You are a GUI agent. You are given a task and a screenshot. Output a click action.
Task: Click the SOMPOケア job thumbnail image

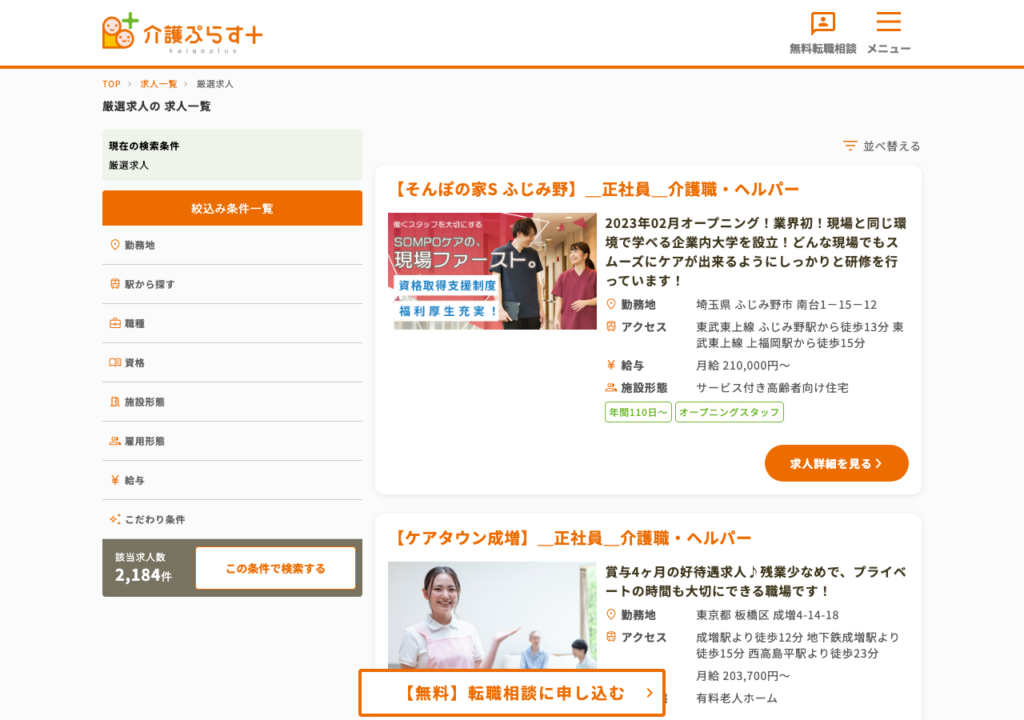tap(492, 271)
